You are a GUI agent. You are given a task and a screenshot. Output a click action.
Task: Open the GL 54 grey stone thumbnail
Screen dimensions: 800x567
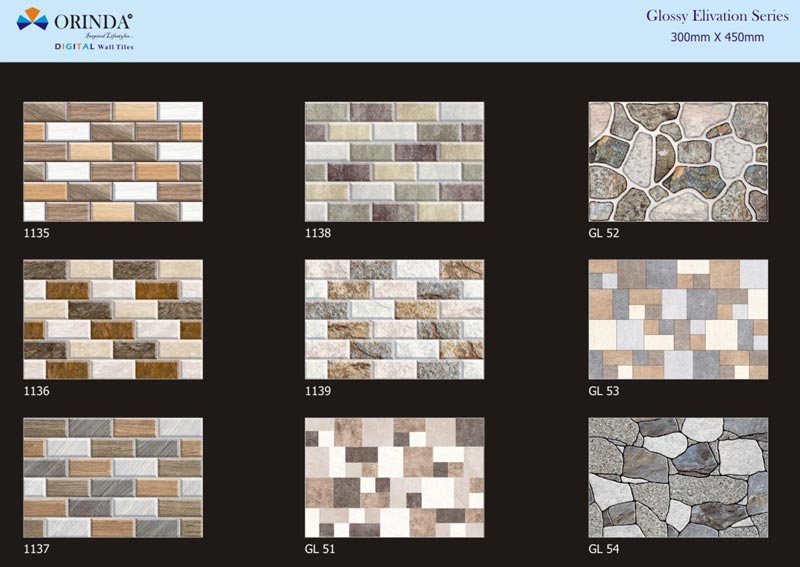click(x=678, y=477)
